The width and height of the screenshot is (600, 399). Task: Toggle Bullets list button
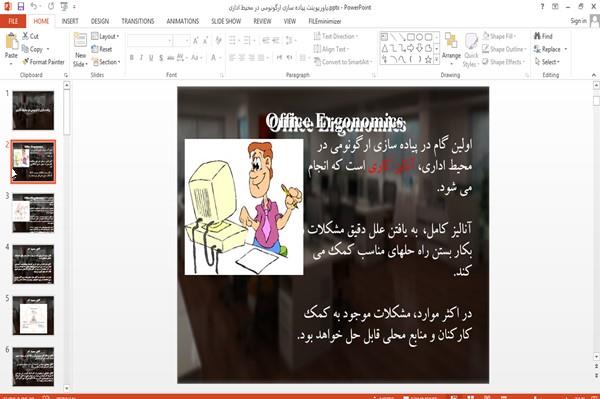tap(233, 40)
